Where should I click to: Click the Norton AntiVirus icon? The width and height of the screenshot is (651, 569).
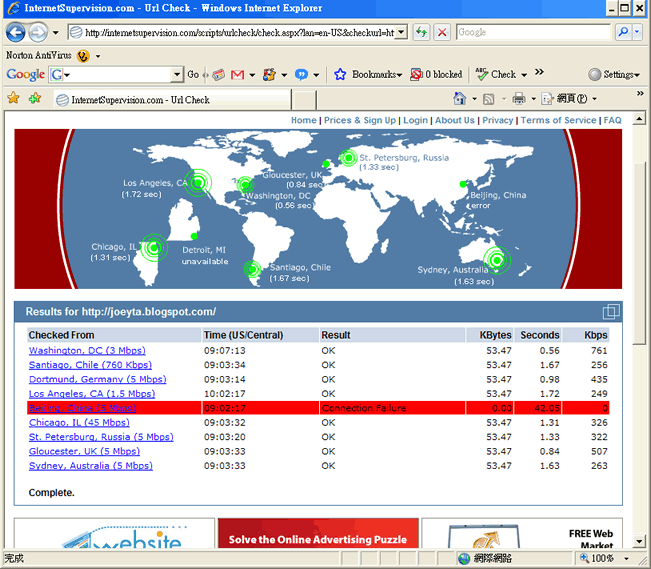(83, 56)
